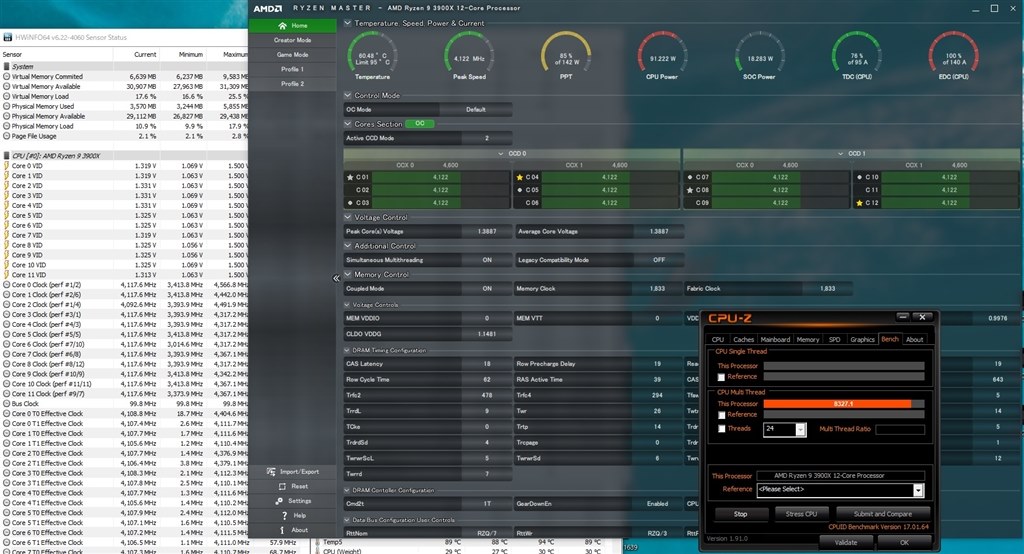Click the Stress CPU button
Image resolution: width=1024 pixels, height=554 pixels.
pyautogui.click(x=801, y=514)
